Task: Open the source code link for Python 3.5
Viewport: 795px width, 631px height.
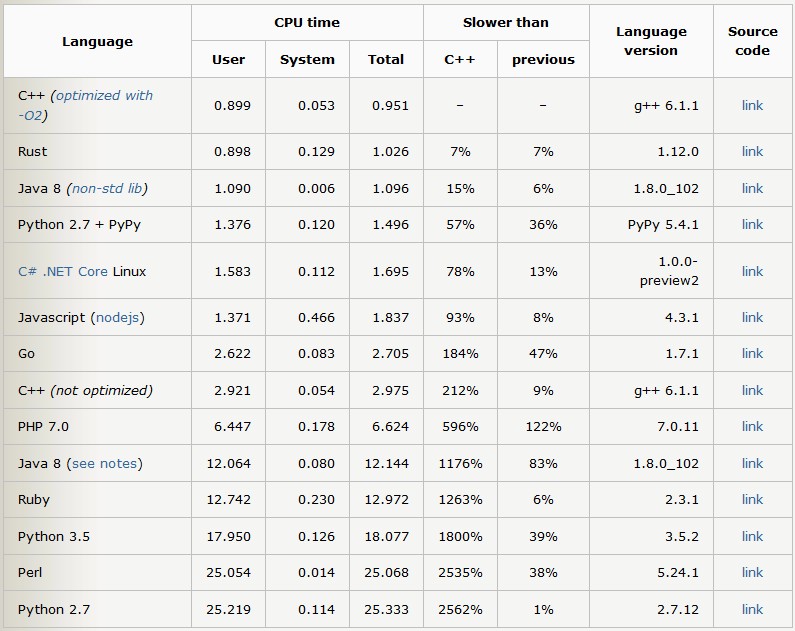Action: tap(752, 537)
